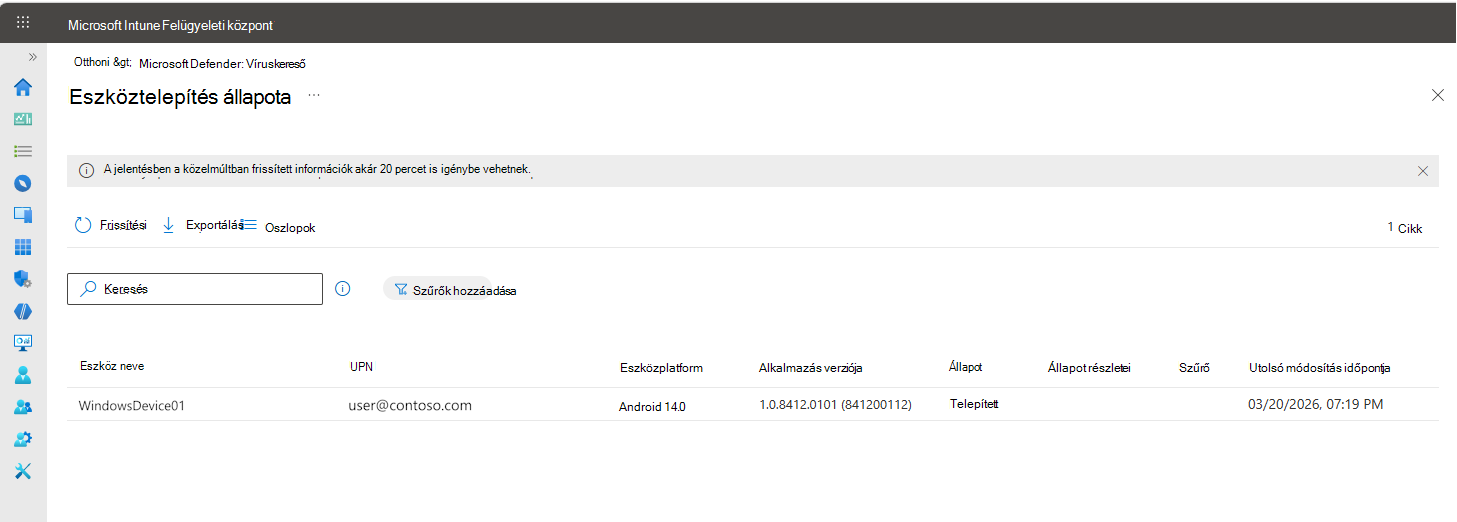1457x522 pixels.
Task: Click the Frissítési refresh button
Action: click(110, 226)
